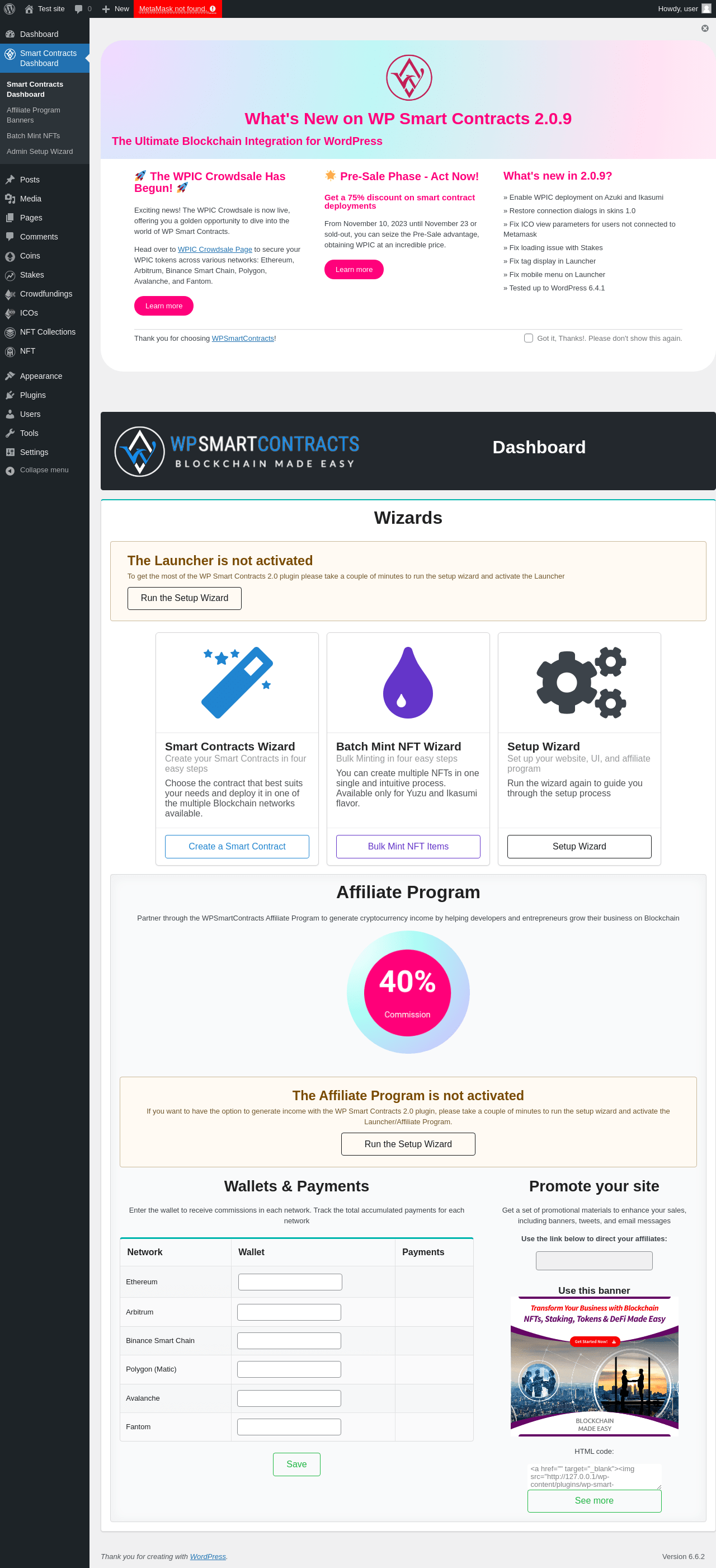Viewport: 716px width, 1568px height.
Task: Open comments bubble in admin bar
Action: pyautogui.click(x=78, y=9)
